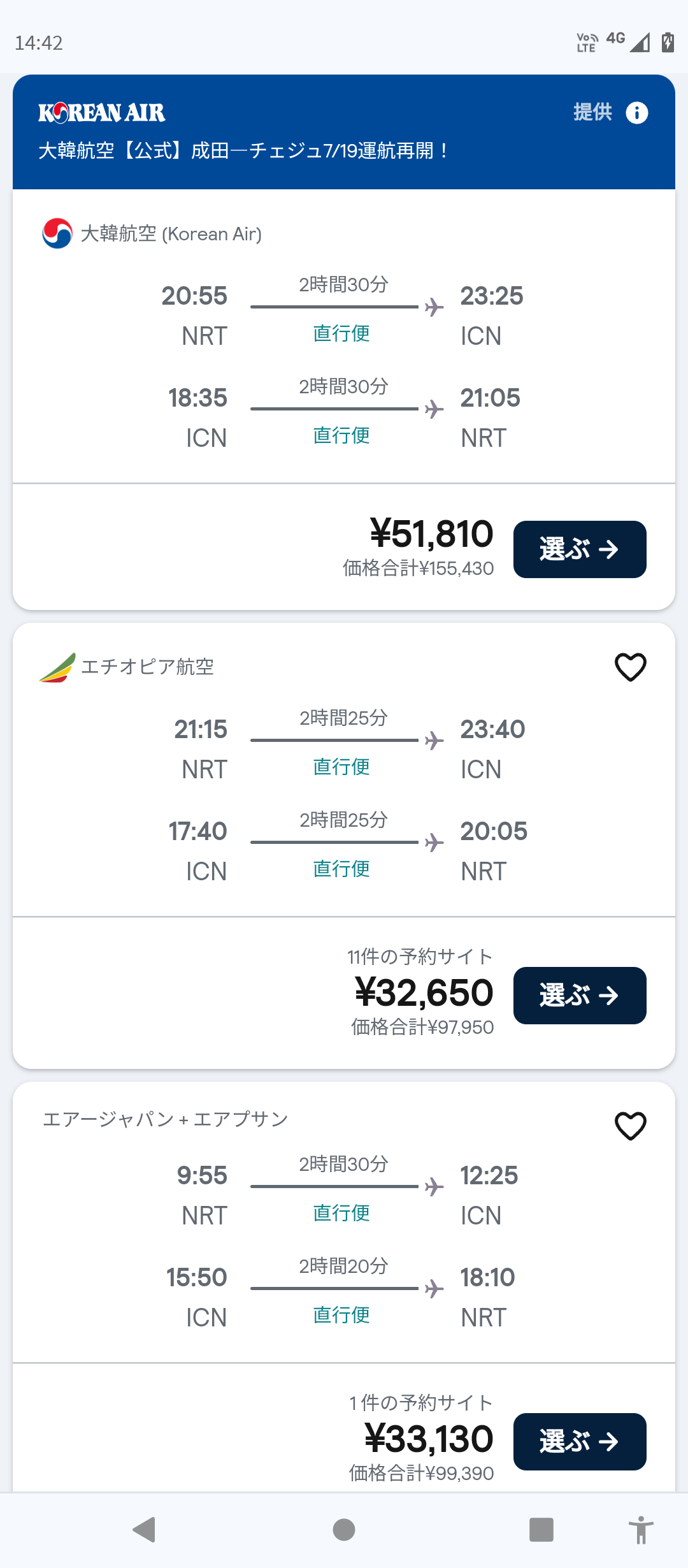Tap the Korean Air round airline logo
The image size is (688, 1568).
tap(57, 233)
